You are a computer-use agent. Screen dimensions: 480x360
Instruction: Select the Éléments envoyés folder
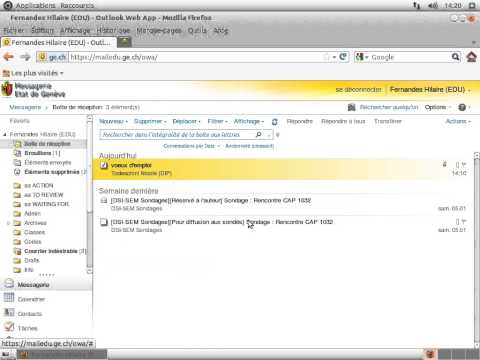pos(48,163)
